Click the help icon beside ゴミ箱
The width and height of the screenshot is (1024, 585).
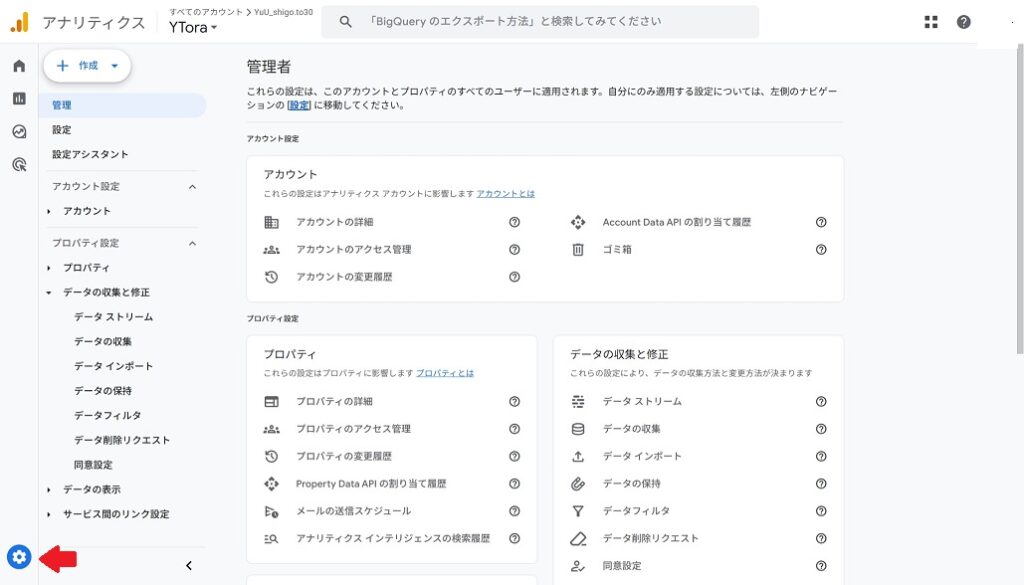click(821, 249)
